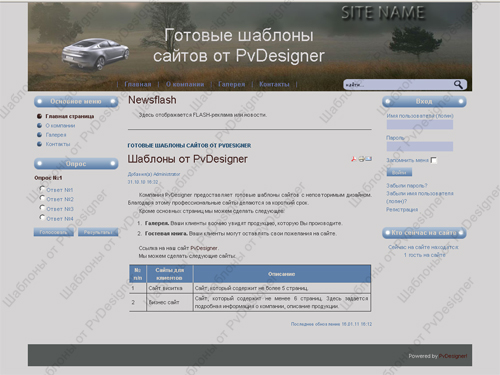Click the Войти login button
Screen dimensions: 500x375
pos(399,172)
